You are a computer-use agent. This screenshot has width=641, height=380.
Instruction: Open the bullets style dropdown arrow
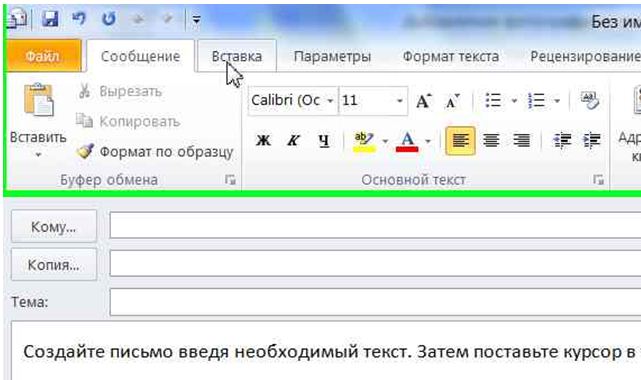click(514, 101)
